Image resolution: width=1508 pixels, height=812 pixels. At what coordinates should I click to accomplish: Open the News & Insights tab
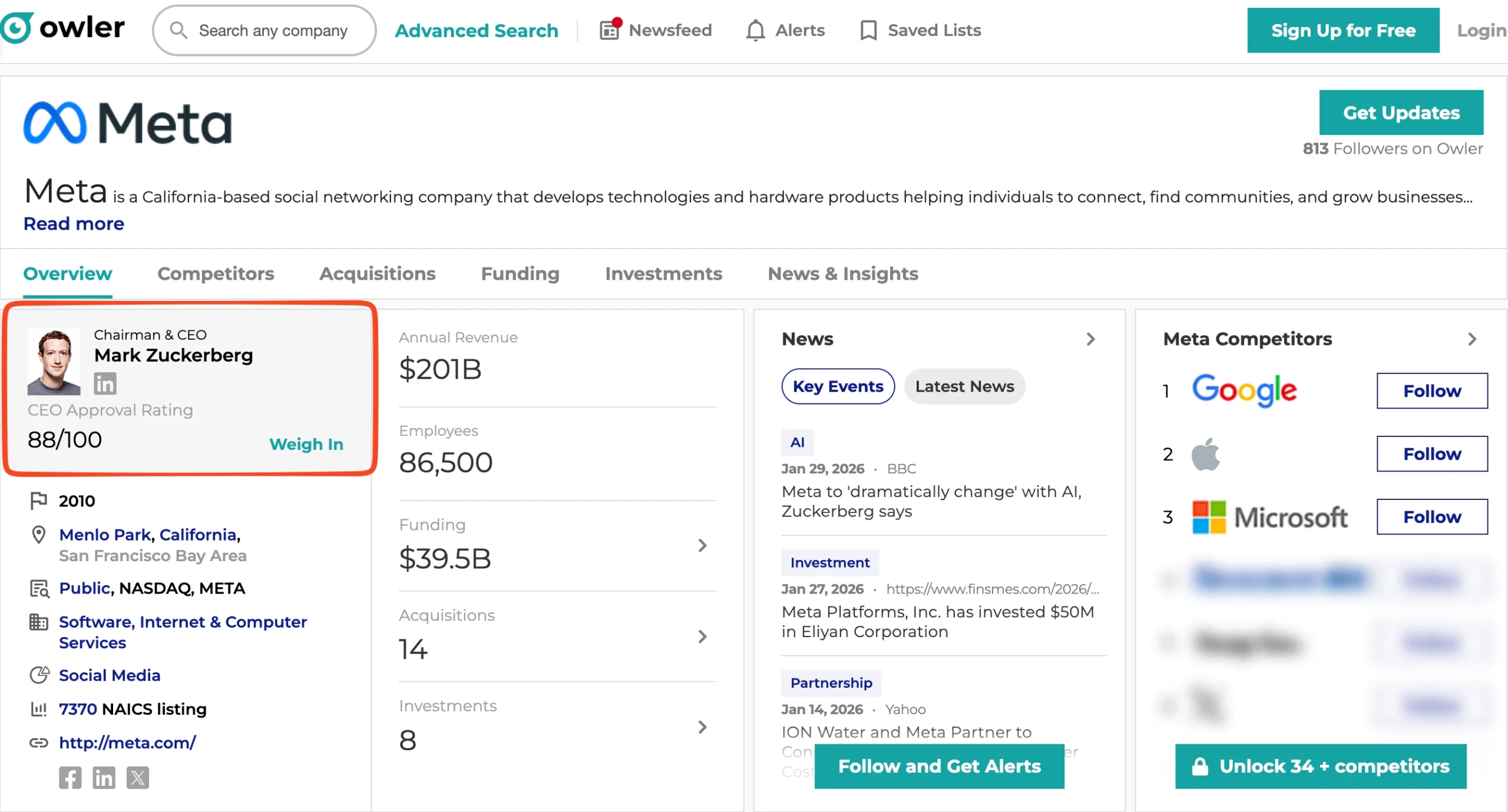pyautogui.click(x=842, y=274)
